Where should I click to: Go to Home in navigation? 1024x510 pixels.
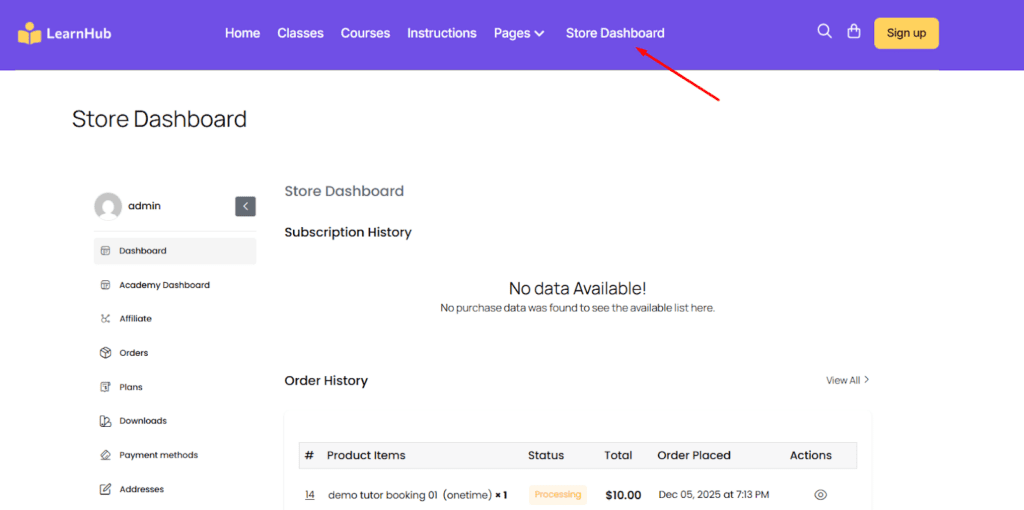242,33
